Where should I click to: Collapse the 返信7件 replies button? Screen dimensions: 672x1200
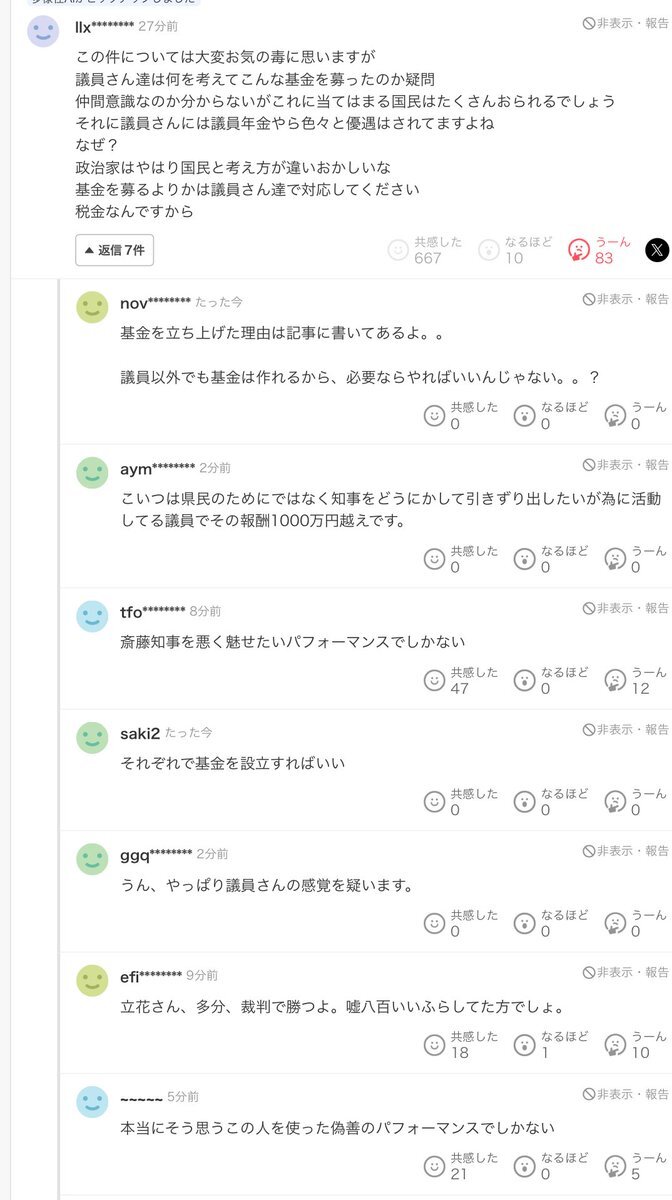114,250
